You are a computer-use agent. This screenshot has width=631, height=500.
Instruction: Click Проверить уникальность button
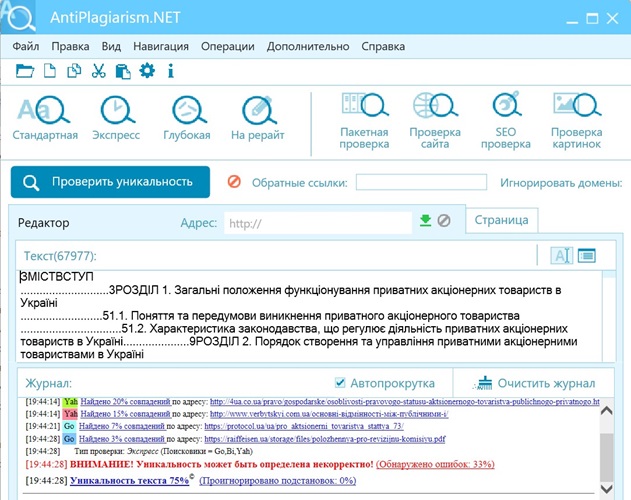(110, 182)
